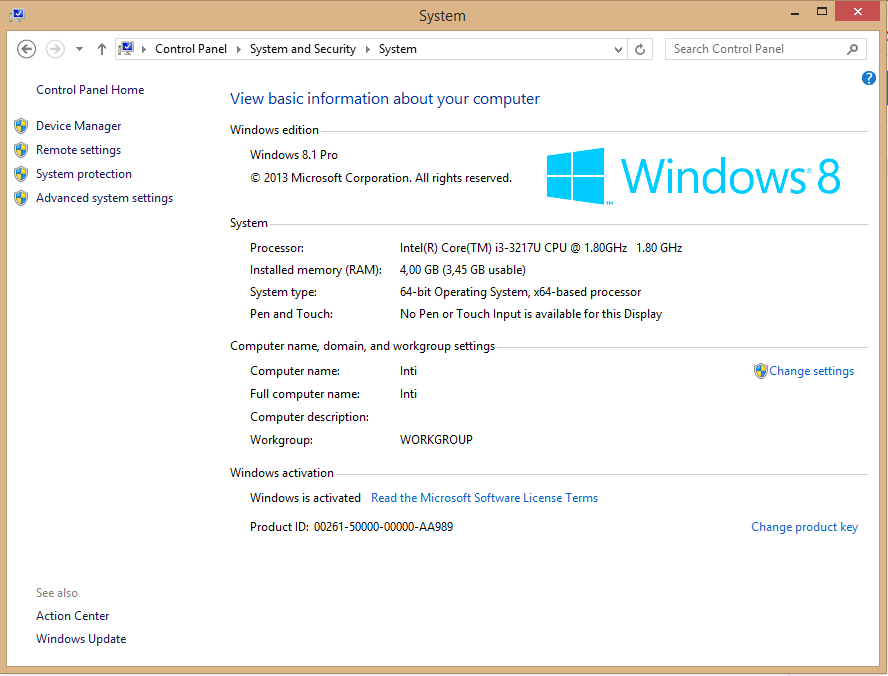The width and height of the screenshot is (888, 676).
Task: Go back using the Back arrow
Action: click(x=26, y=49)
